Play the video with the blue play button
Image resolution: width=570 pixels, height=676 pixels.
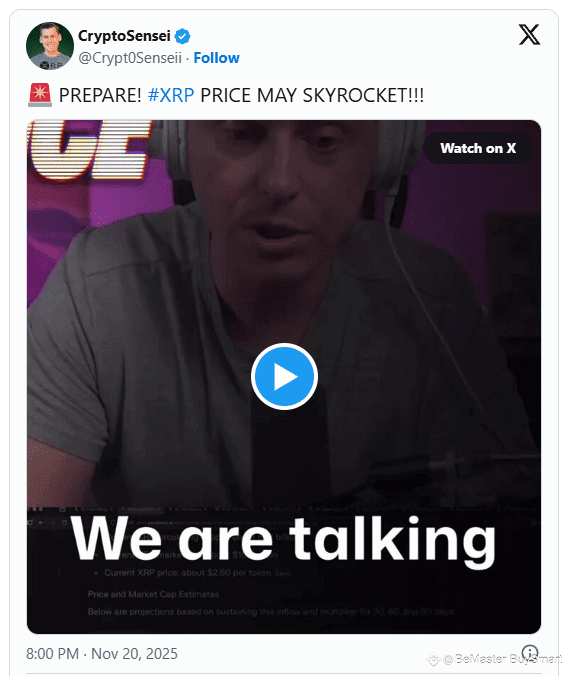[284, 376]
